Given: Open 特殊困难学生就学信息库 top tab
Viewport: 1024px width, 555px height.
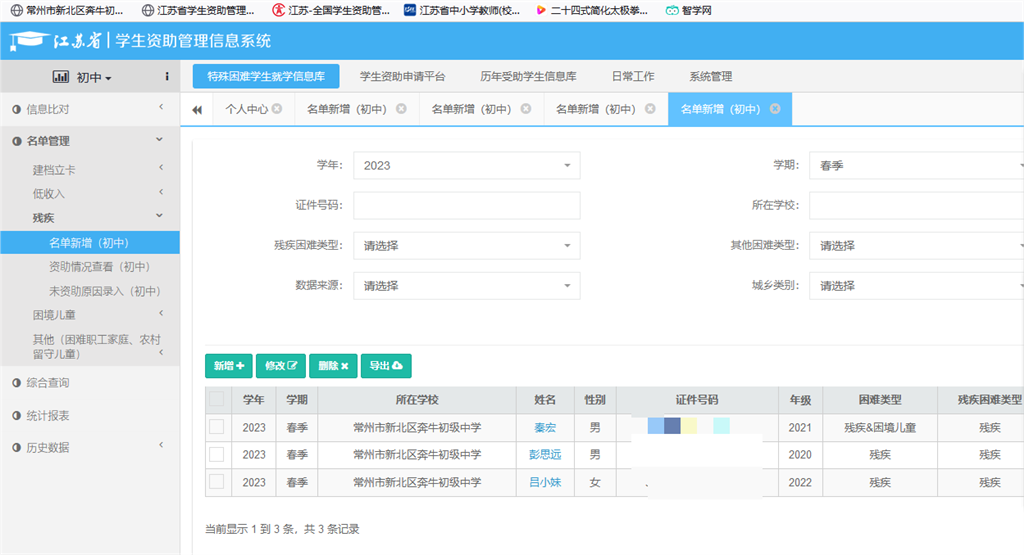Looking at the screenshot, I should click(266, 76).
